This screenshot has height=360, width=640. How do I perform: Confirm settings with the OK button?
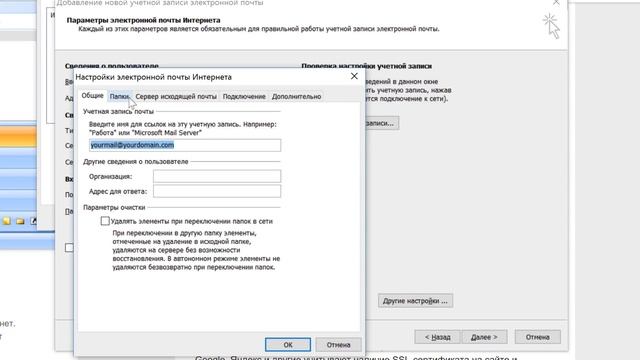click(x=288, y=344)
